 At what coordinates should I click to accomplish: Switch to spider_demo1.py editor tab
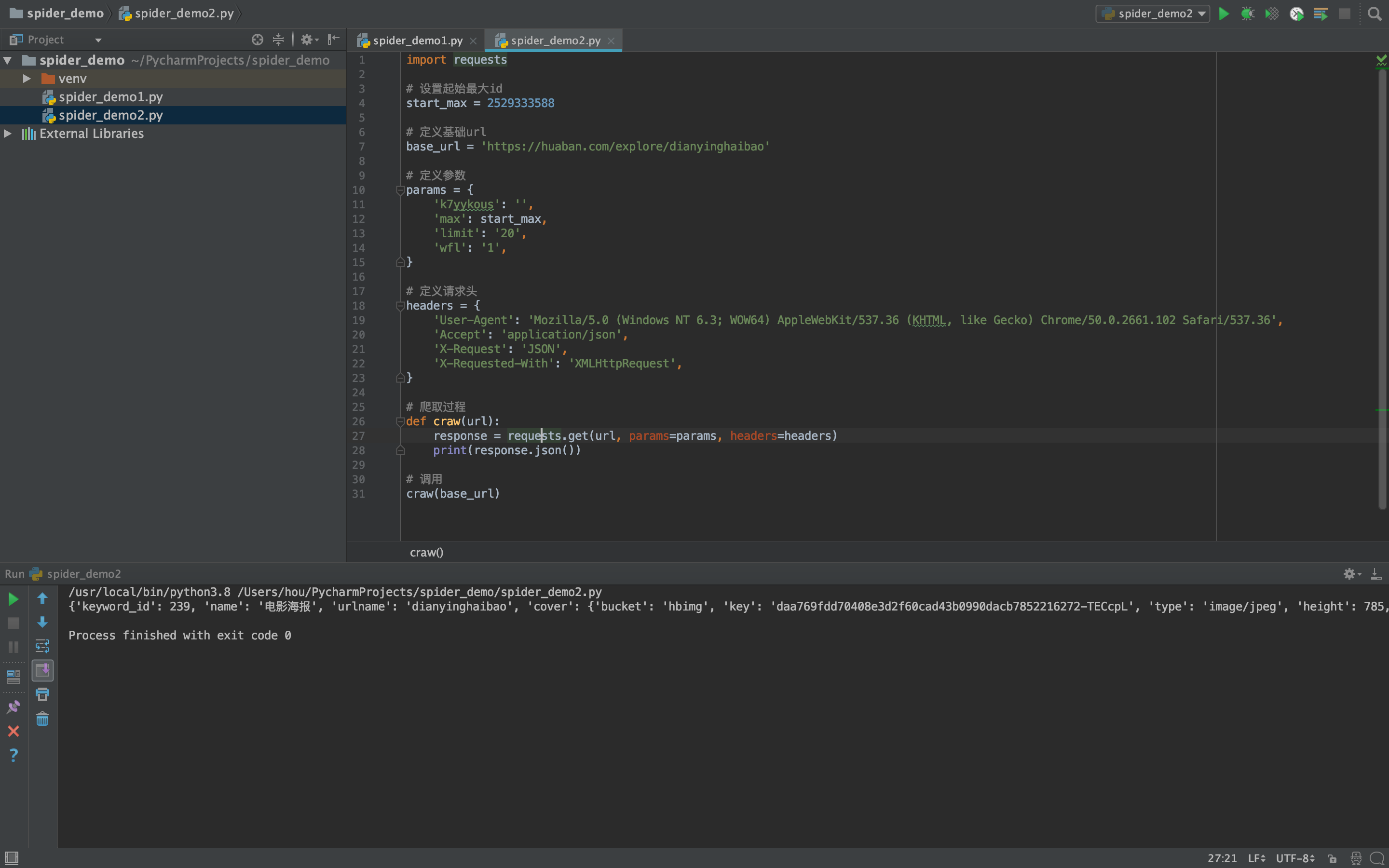pyautogui.click(x=417, y=41)
